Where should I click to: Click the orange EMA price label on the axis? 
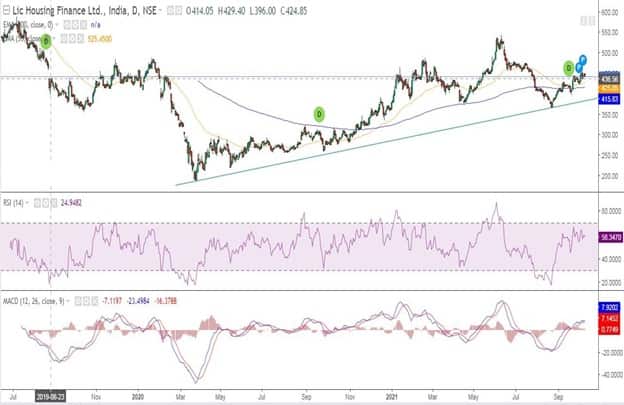coord(609,88)
